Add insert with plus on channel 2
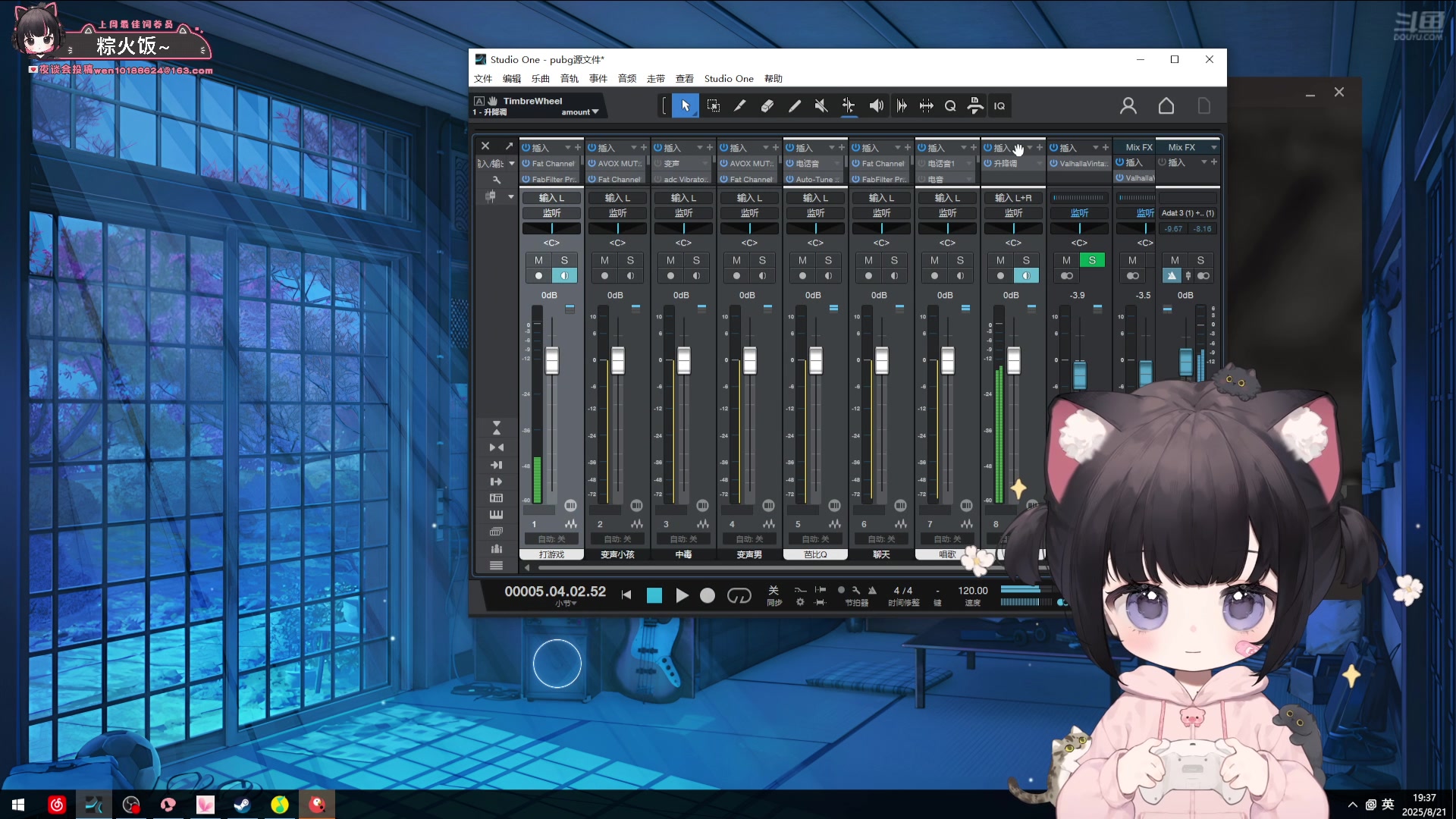 (x=644, y=148)
